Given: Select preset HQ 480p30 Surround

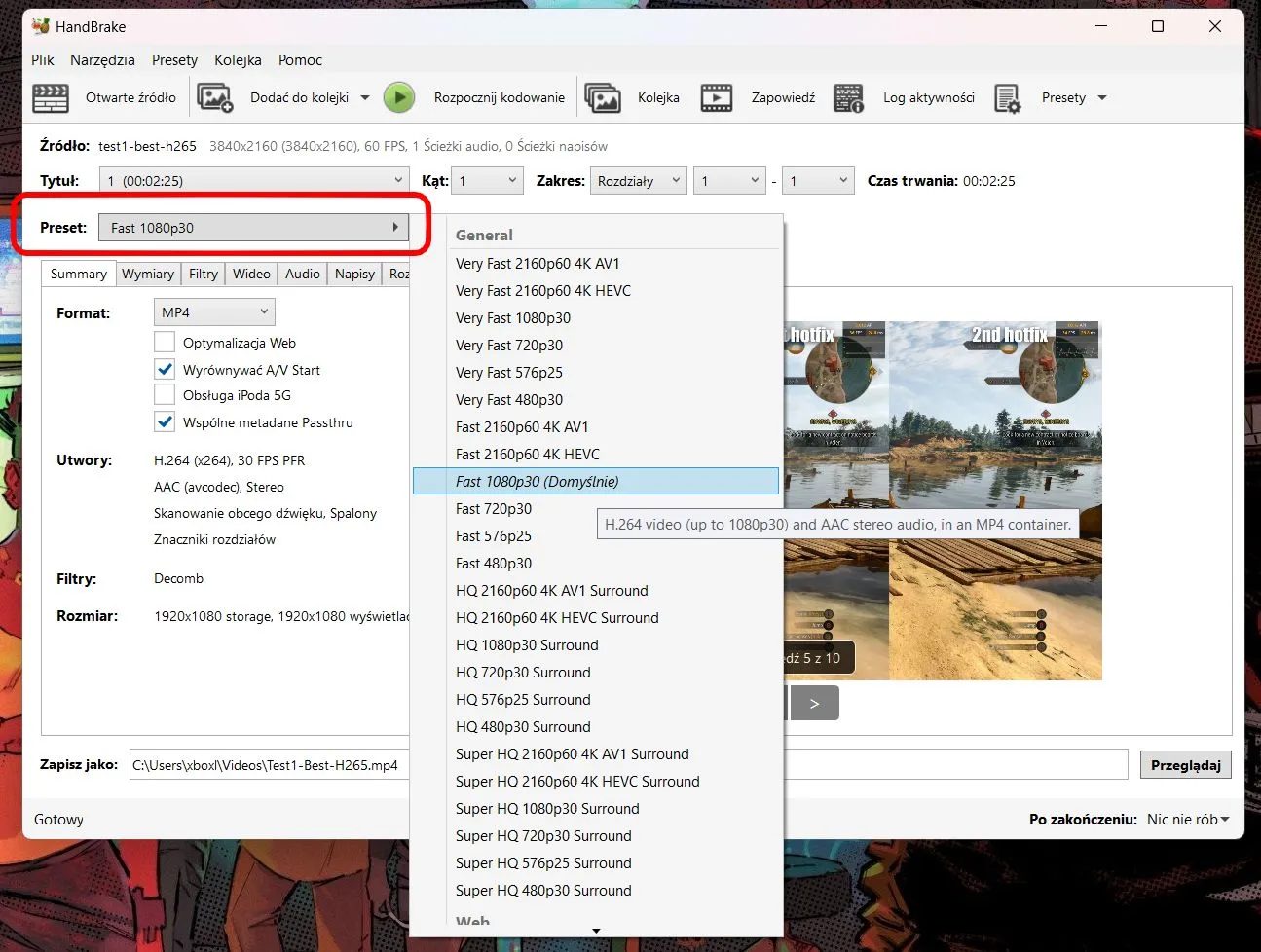Looking at the screenshot, I should tap(596, 727).
